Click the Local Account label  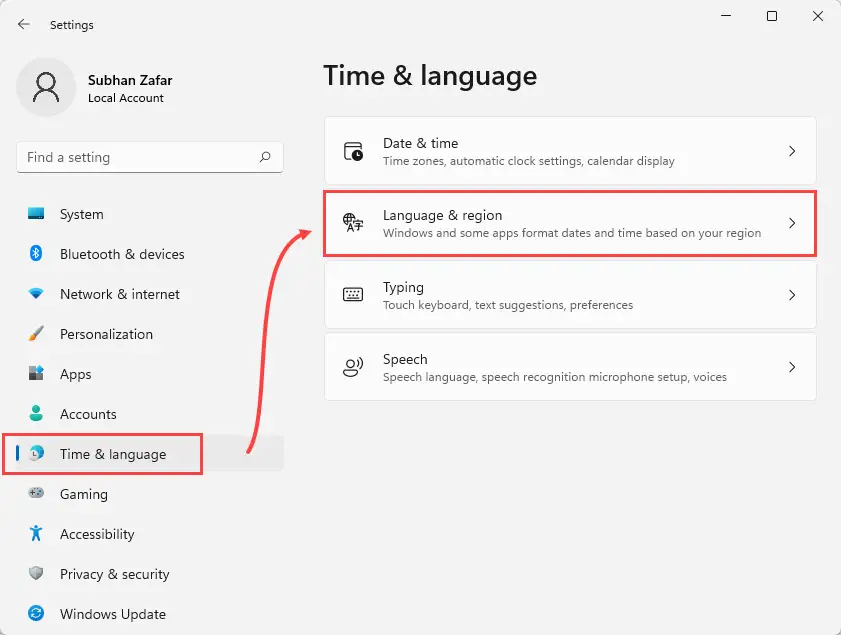[126, 98]
